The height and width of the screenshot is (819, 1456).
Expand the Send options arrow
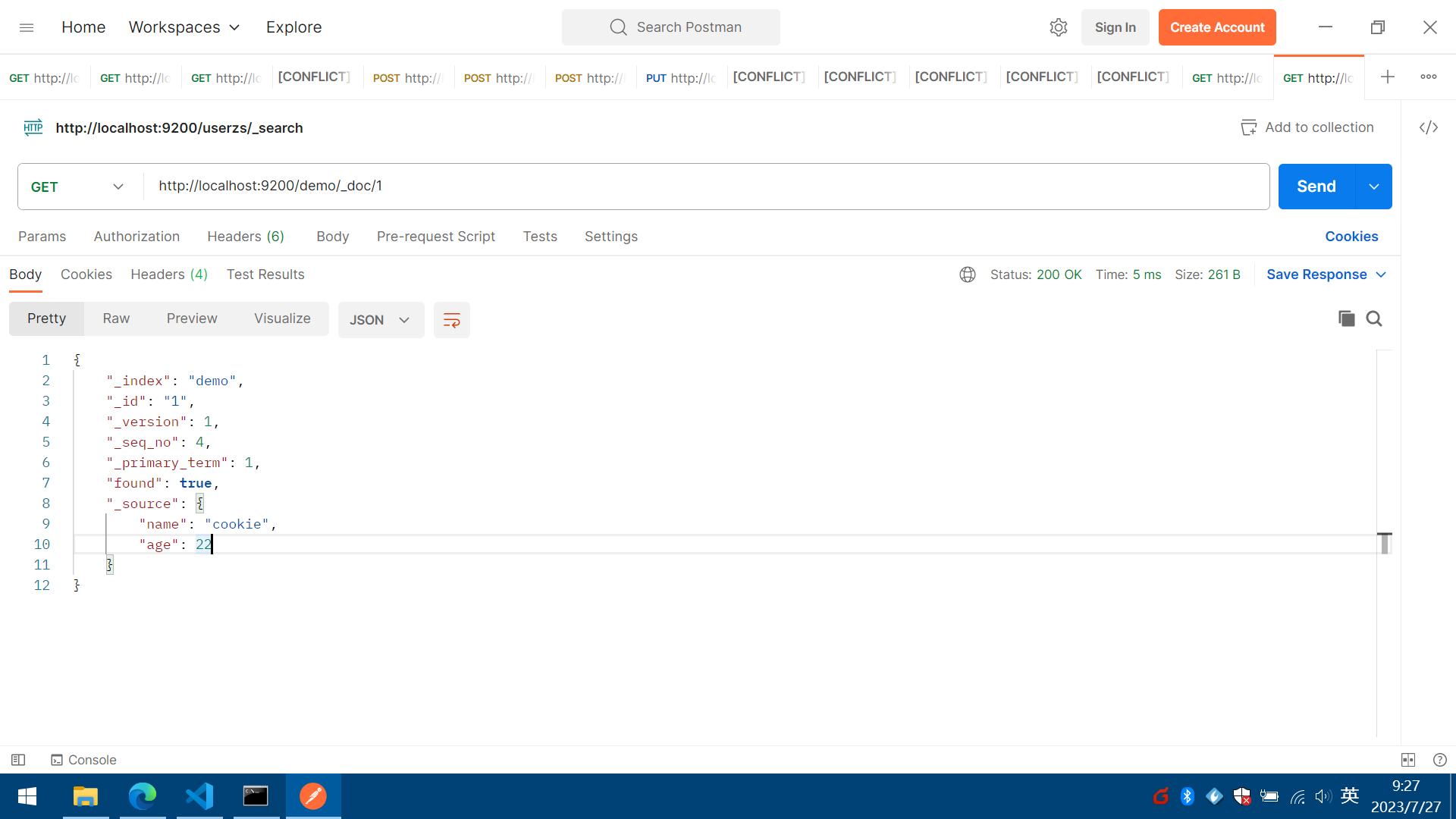pyautogui.click(x=1374, y=187)
